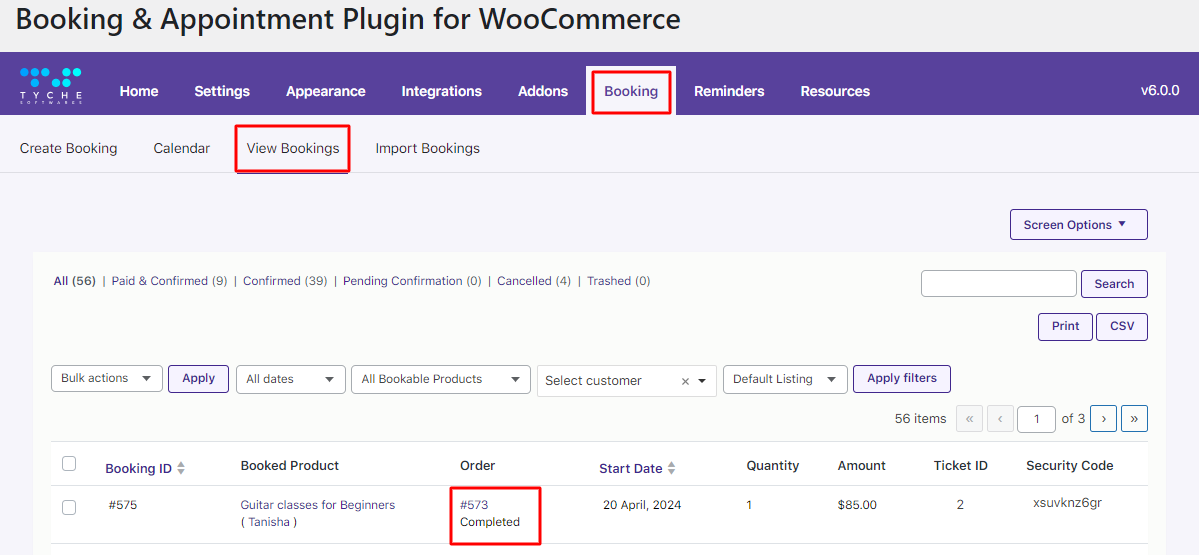The width and height of the screenshot is (1199, 555).
Task: Go to the last page of bookings
Action: [x=1134, y=418]
